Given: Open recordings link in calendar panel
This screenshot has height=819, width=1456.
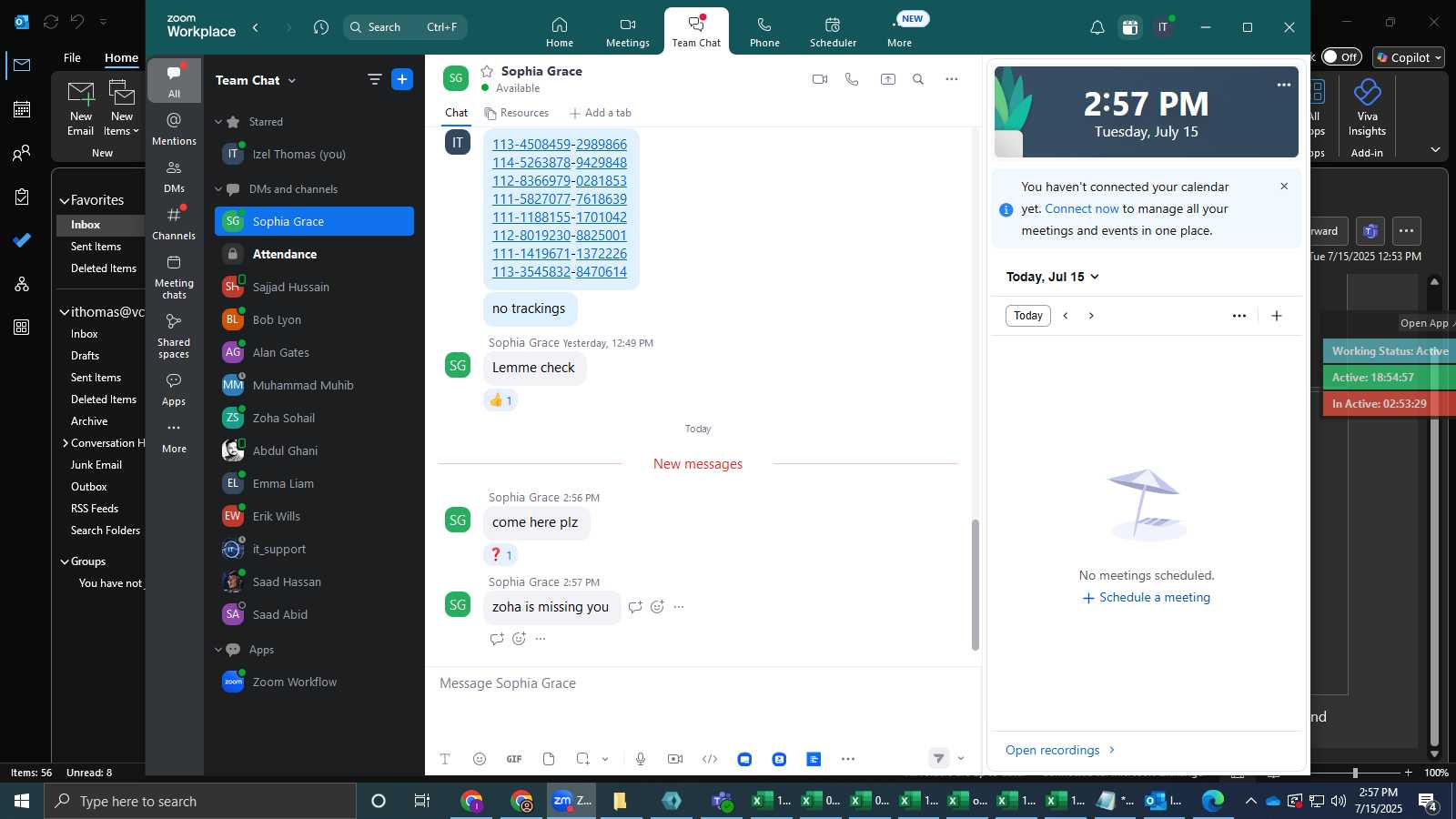Looking at the screenshot, I should coord(1060,750).
